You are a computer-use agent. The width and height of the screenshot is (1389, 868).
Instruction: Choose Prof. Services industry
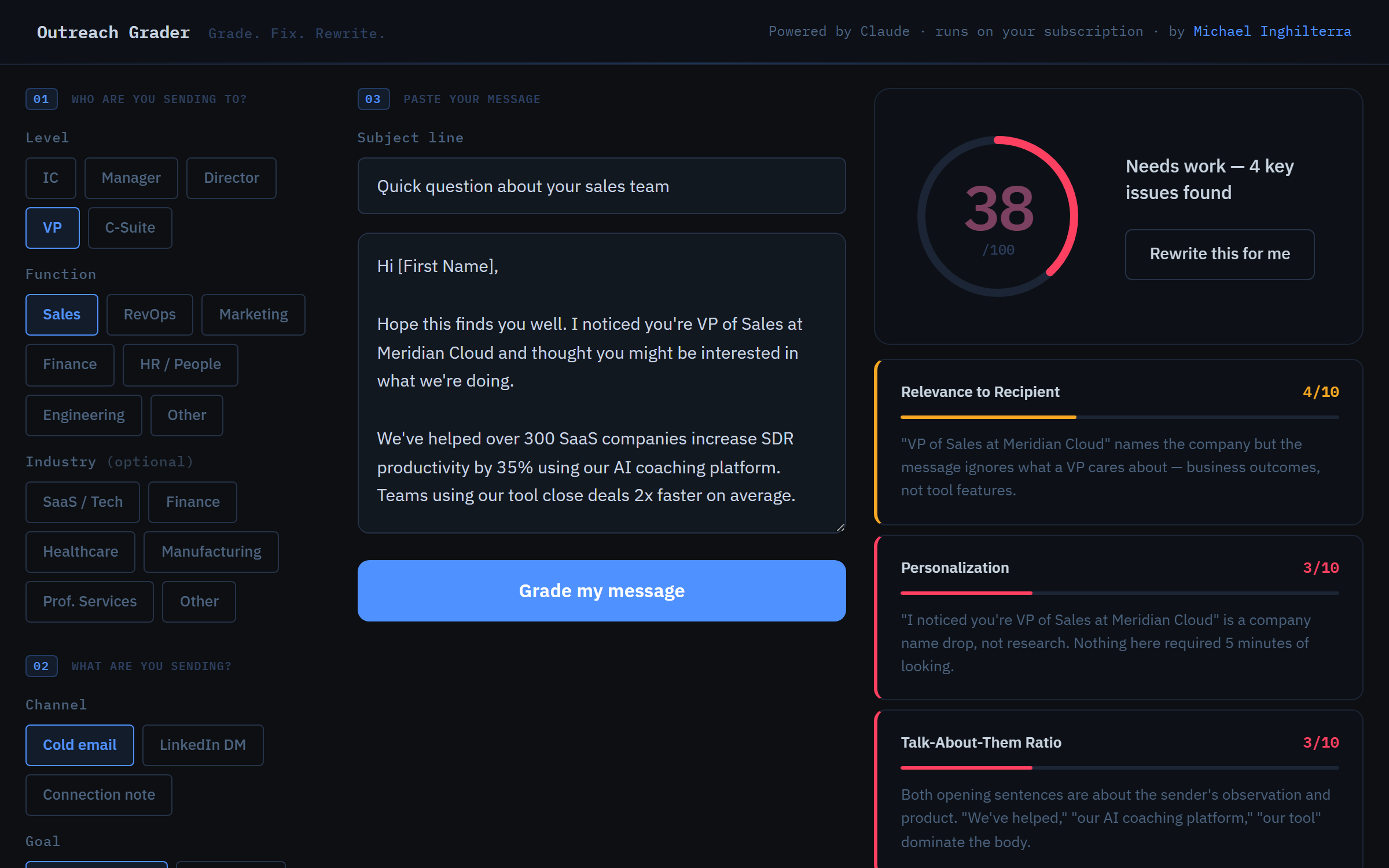point(90,601)
